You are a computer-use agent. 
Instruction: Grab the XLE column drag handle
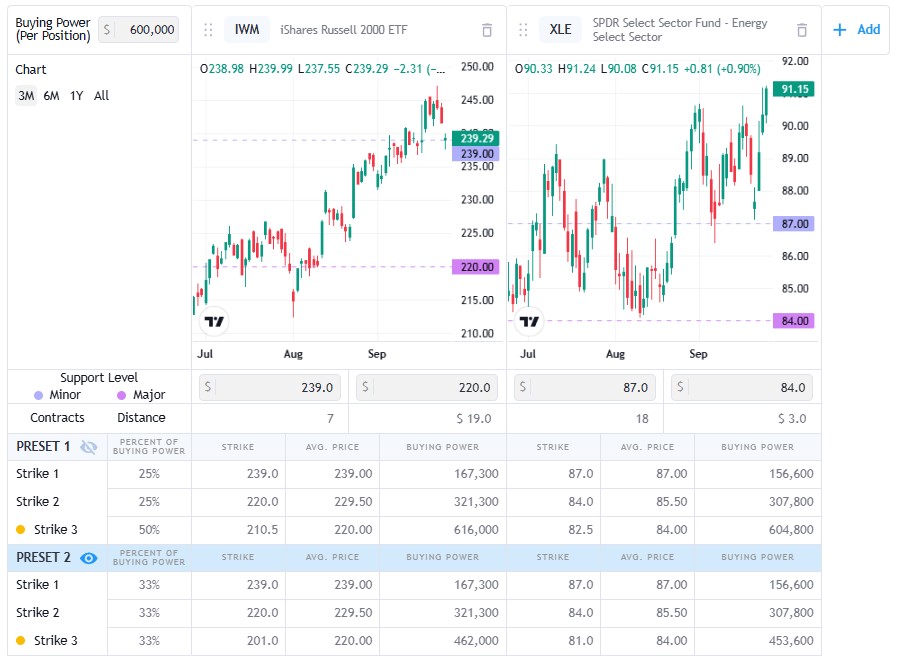pos(524,30)
